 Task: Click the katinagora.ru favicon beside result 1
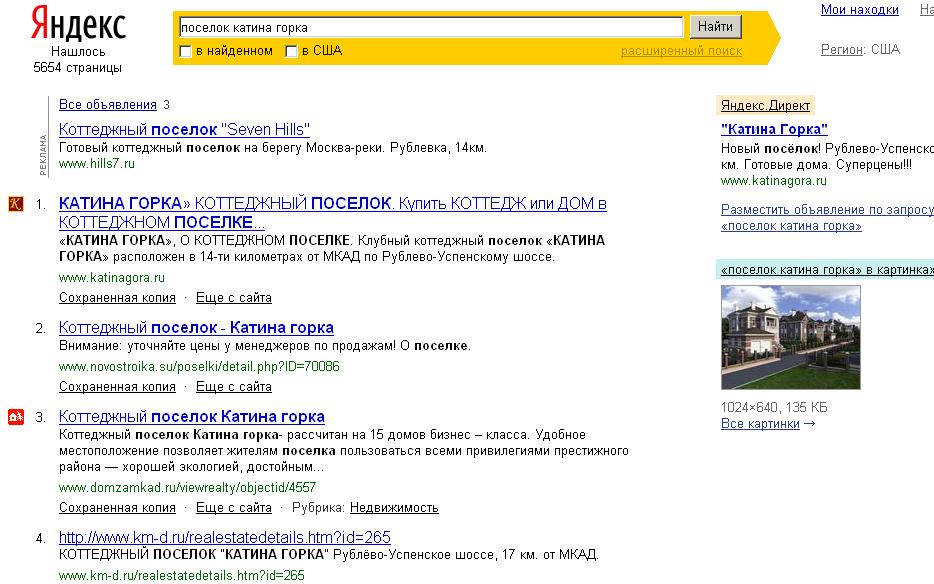15,204
